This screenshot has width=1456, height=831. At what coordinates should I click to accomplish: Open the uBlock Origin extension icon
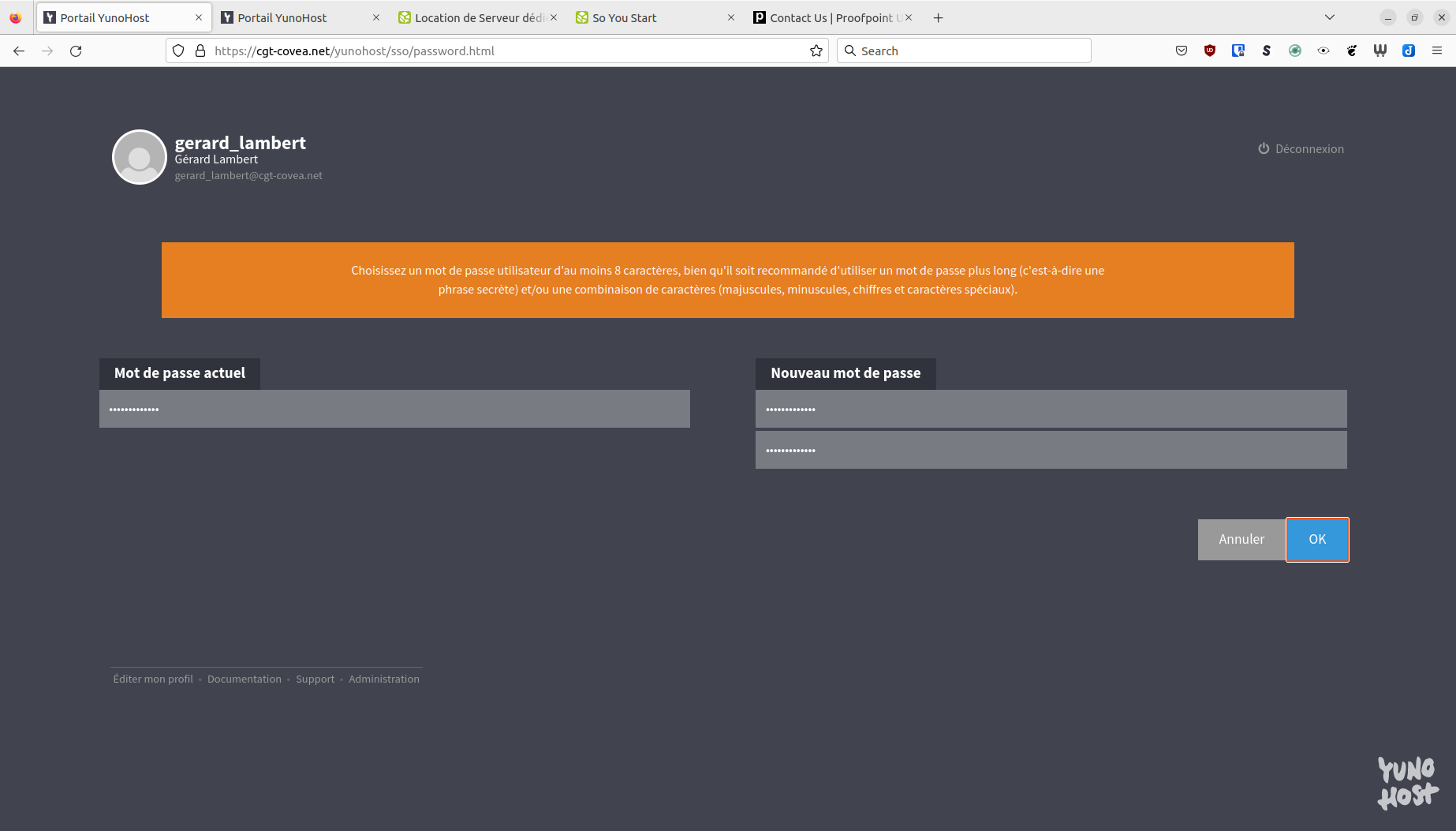tap(1209, 51)
